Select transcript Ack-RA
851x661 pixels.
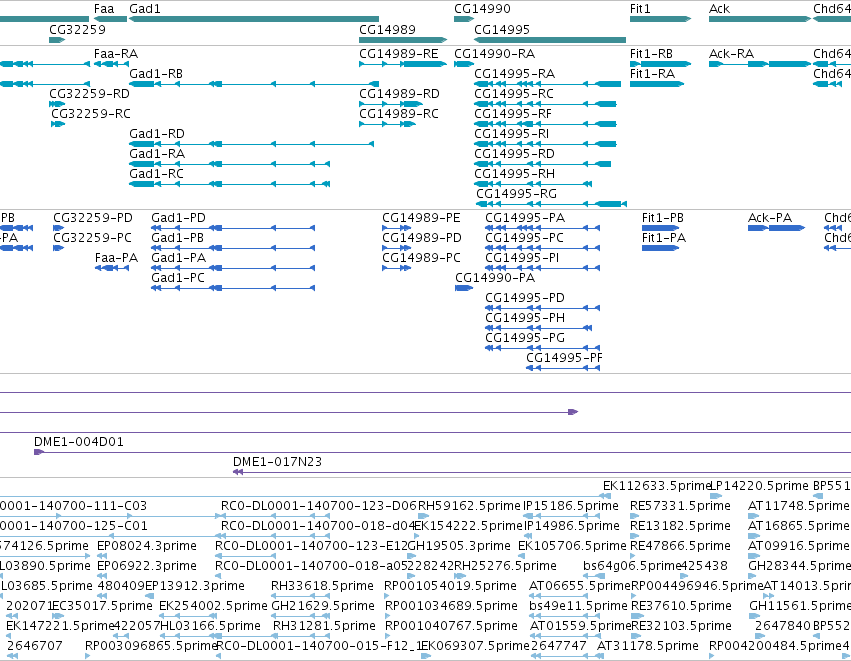tap(731, 54)
